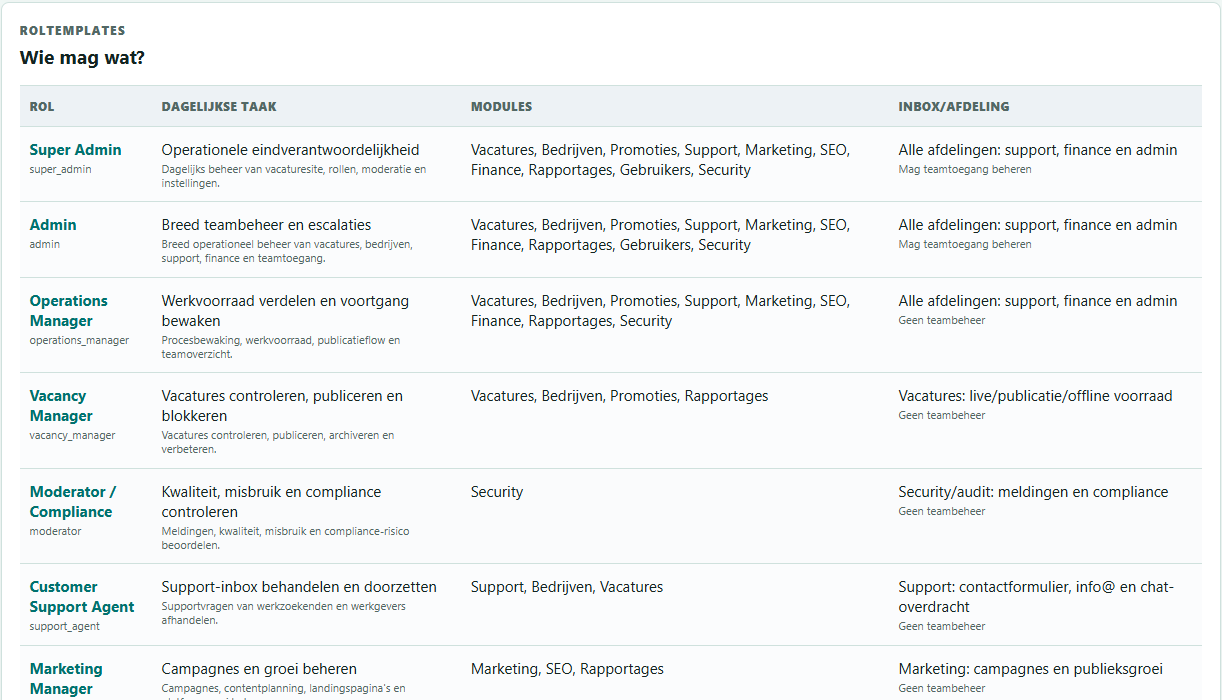Click Operations Manager's 'Geen teambeheer' note
The height and width of the screenshot is (700, 1222).
942,320
